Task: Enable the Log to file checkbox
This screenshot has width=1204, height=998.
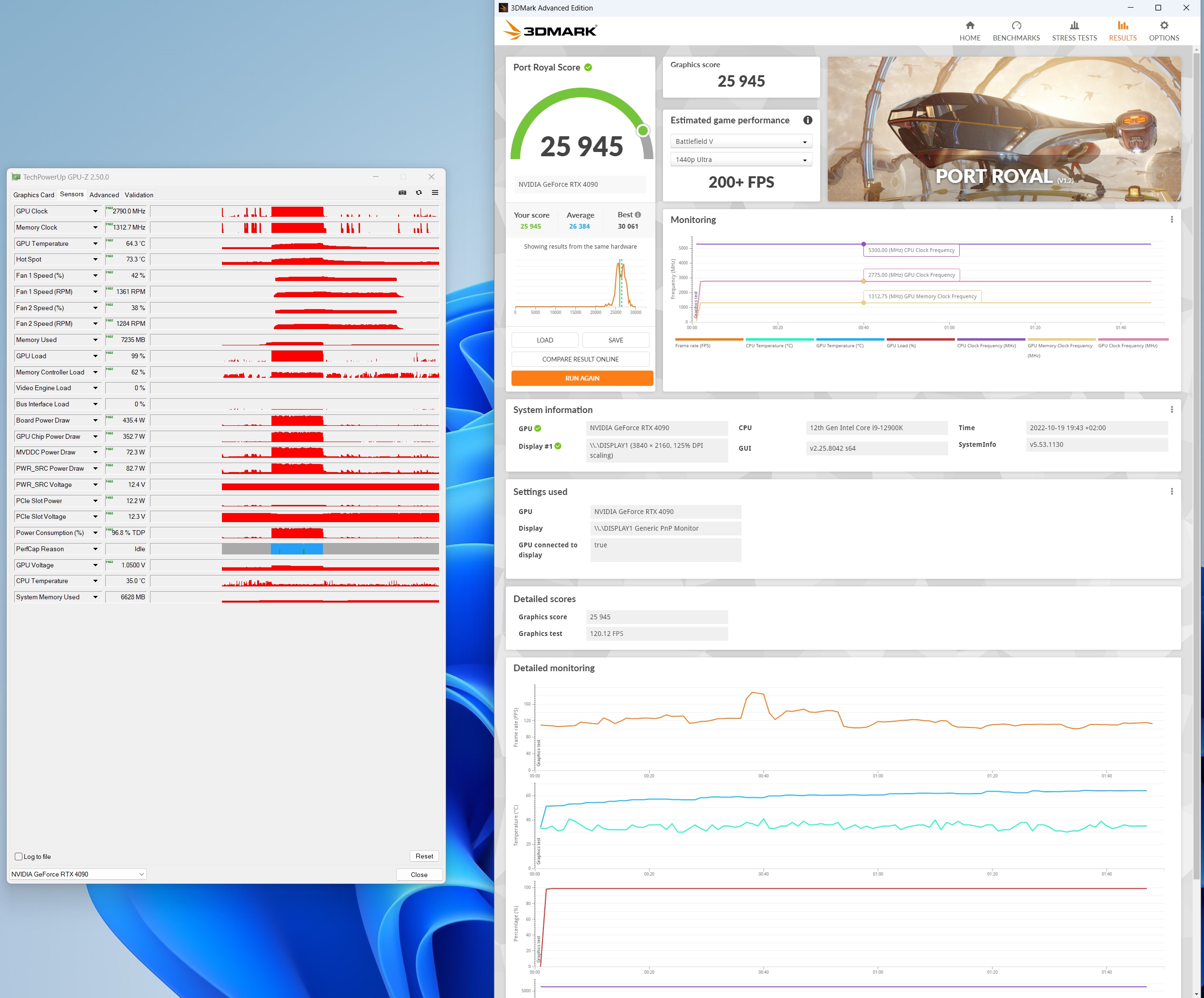Action: pyautogui.click(x=19, y=857)
